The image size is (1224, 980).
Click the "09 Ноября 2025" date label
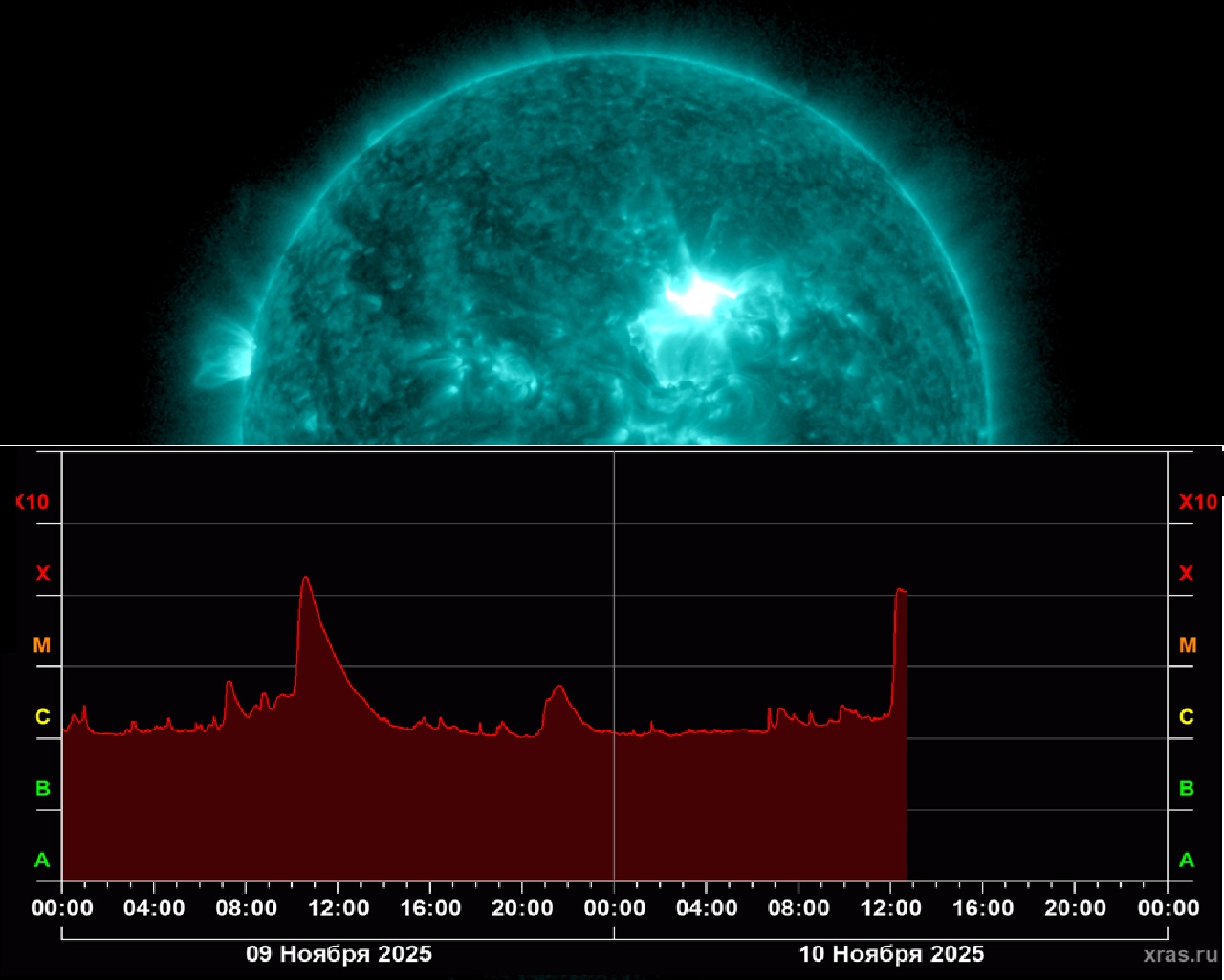(339, 954)
